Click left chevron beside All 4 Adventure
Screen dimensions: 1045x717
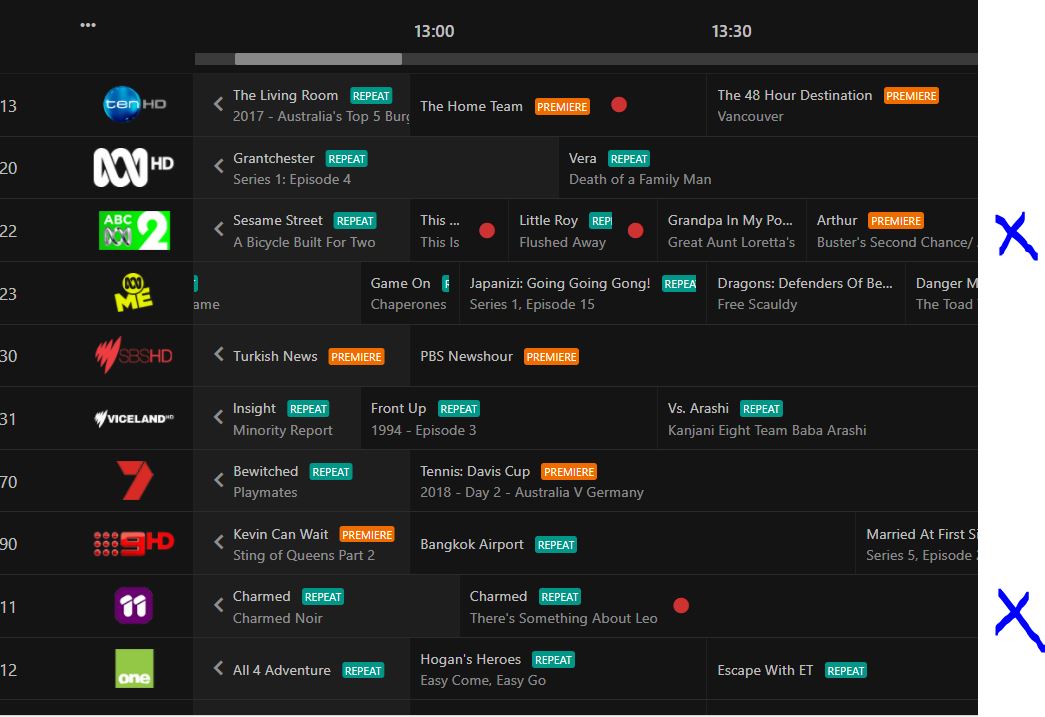(x=218, y=668)
